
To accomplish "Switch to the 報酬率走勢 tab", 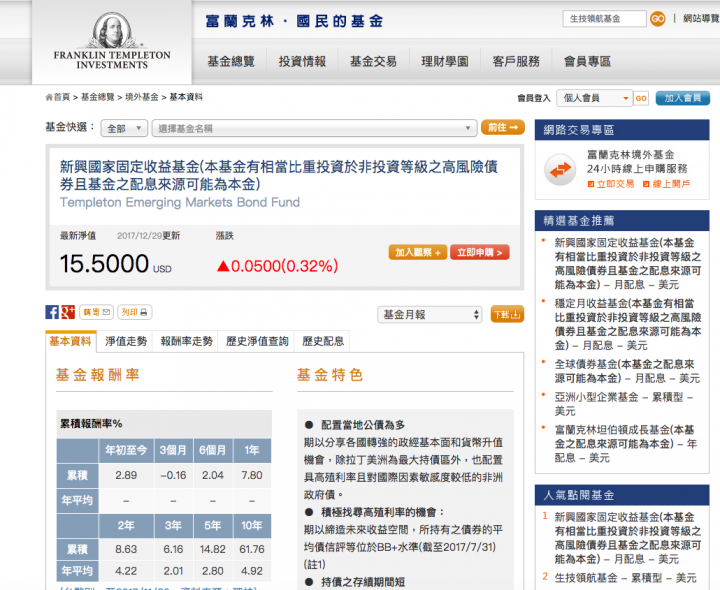I will point(186,341).
